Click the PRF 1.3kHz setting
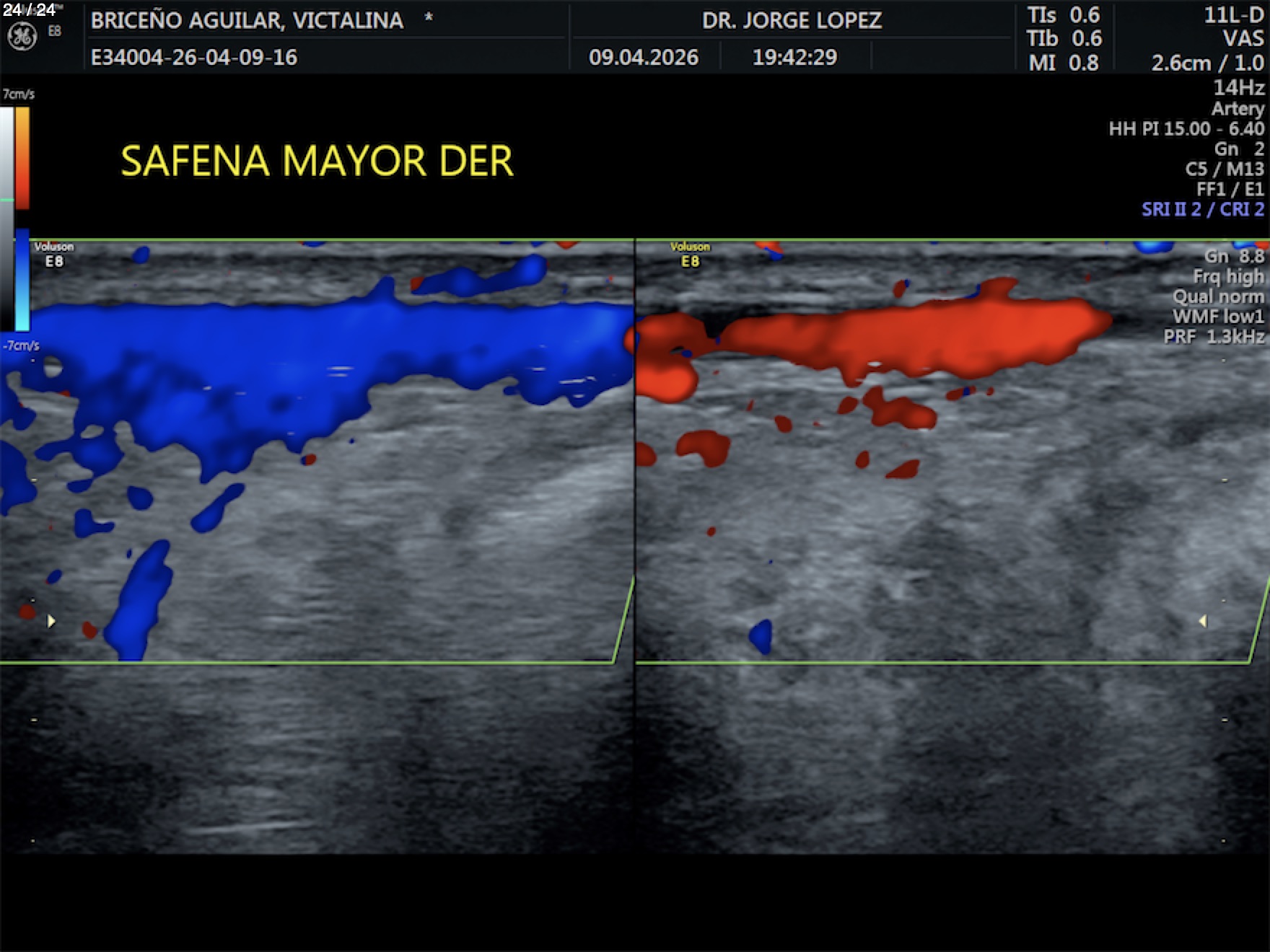 [1214, 337]
